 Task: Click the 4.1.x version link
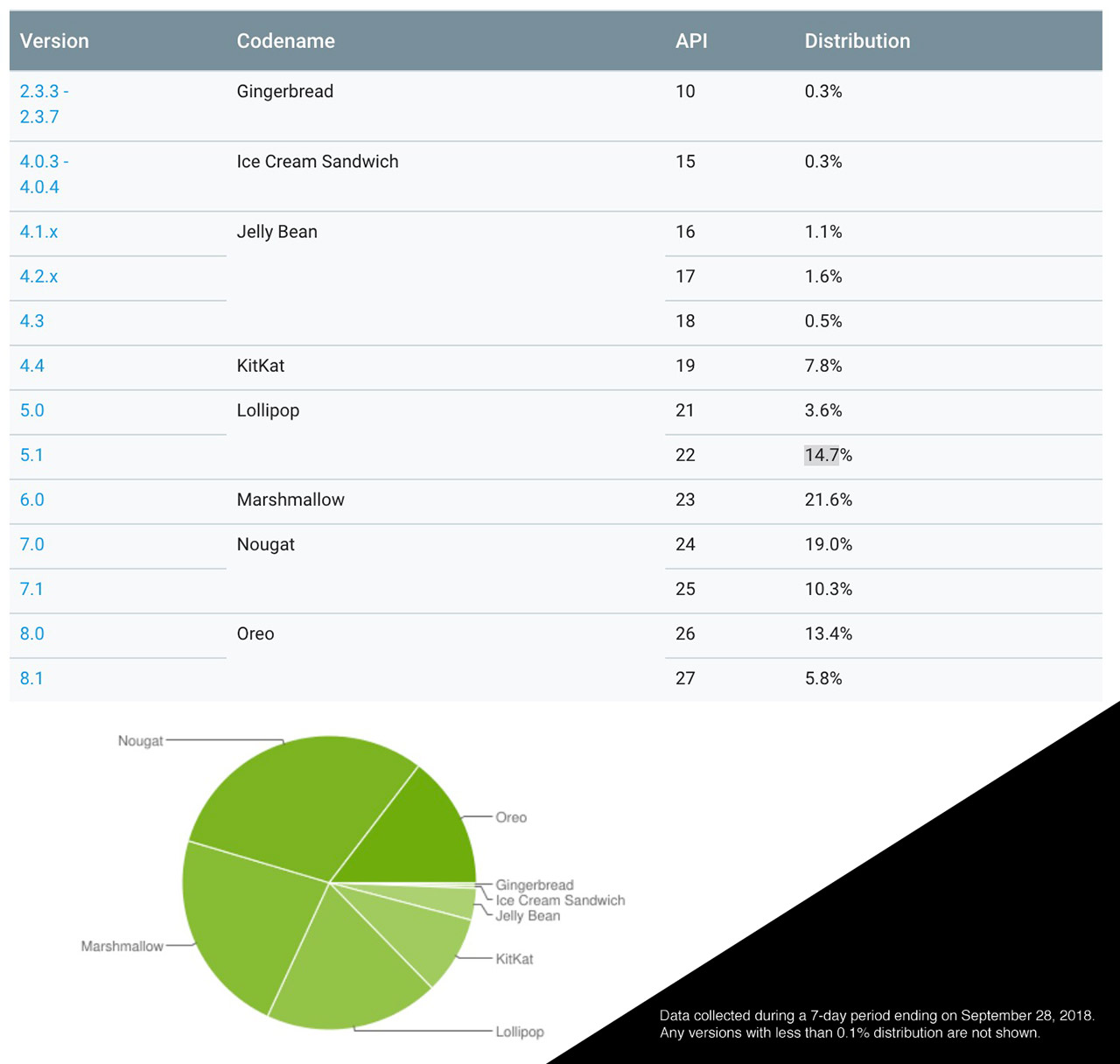point(39,232)
